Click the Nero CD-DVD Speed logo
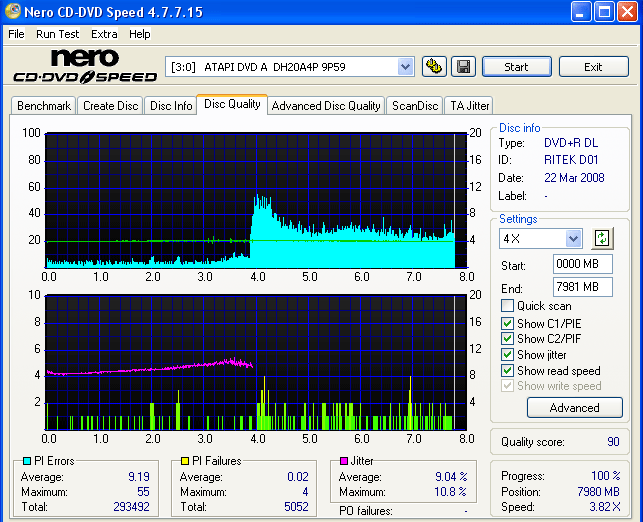 click(x=85, y=66)
